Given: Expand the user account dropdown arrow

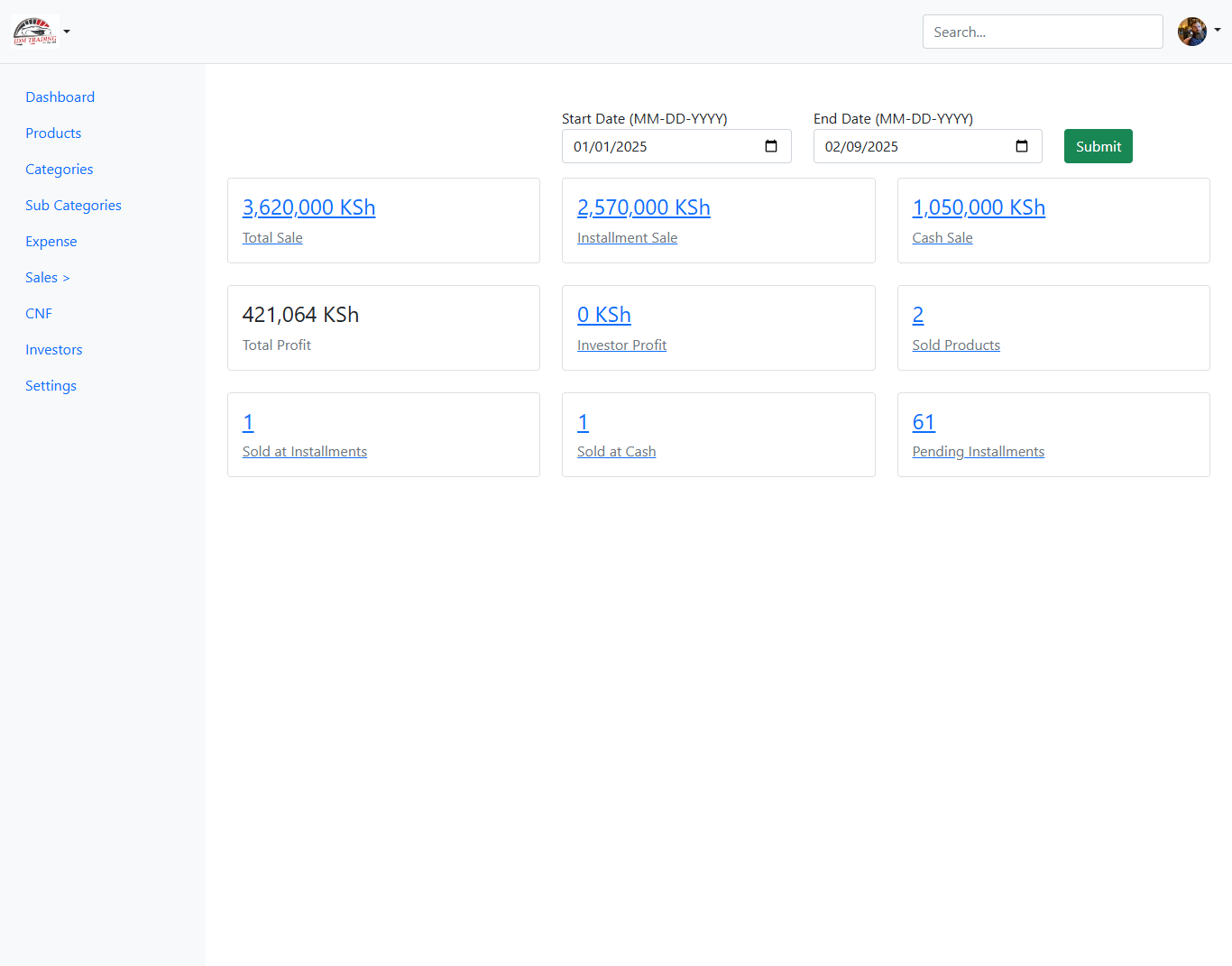Looking at the screenshot, I should point(1218,30).
